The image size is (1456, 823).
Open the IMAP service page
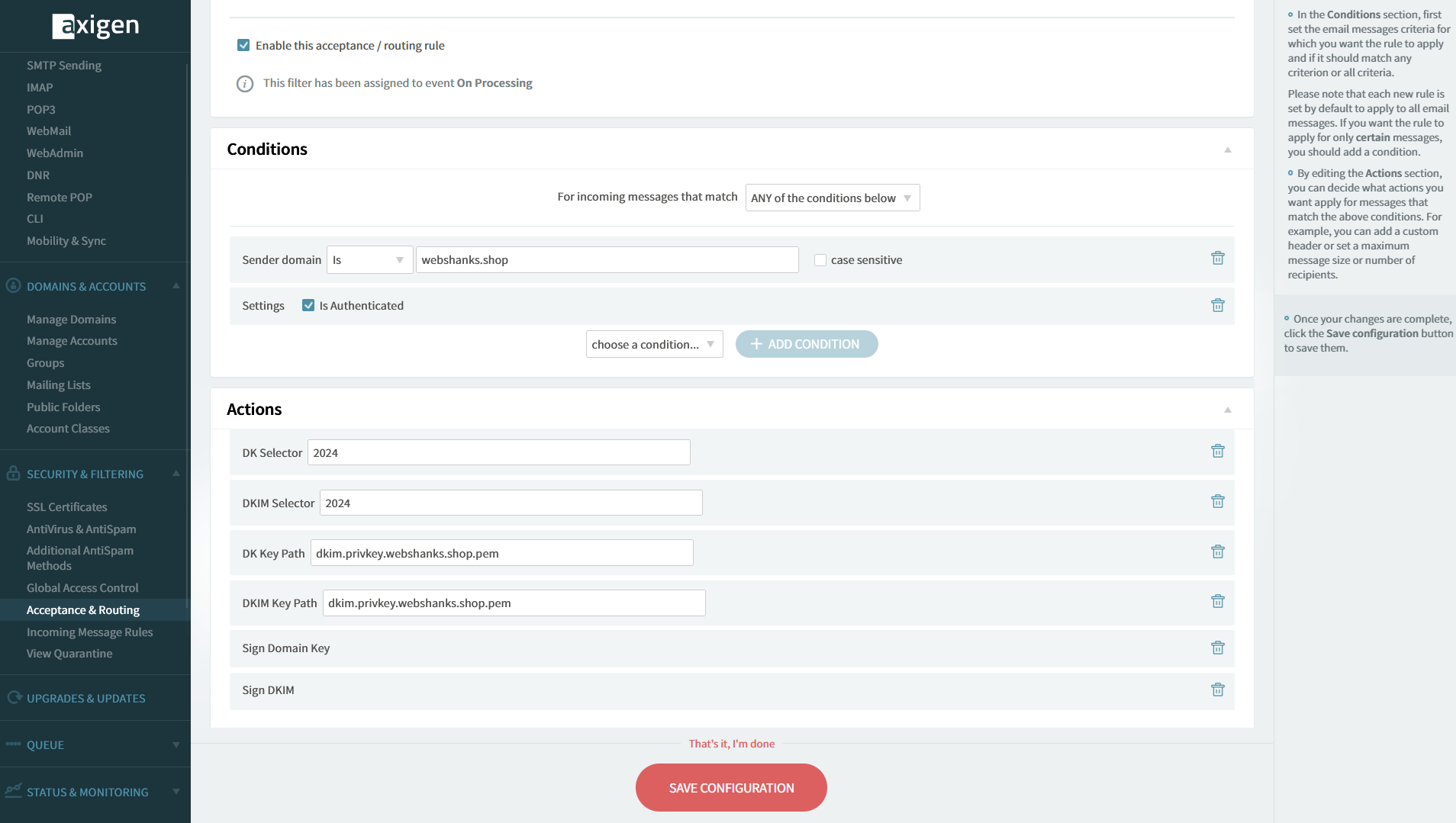click(40, 88)
